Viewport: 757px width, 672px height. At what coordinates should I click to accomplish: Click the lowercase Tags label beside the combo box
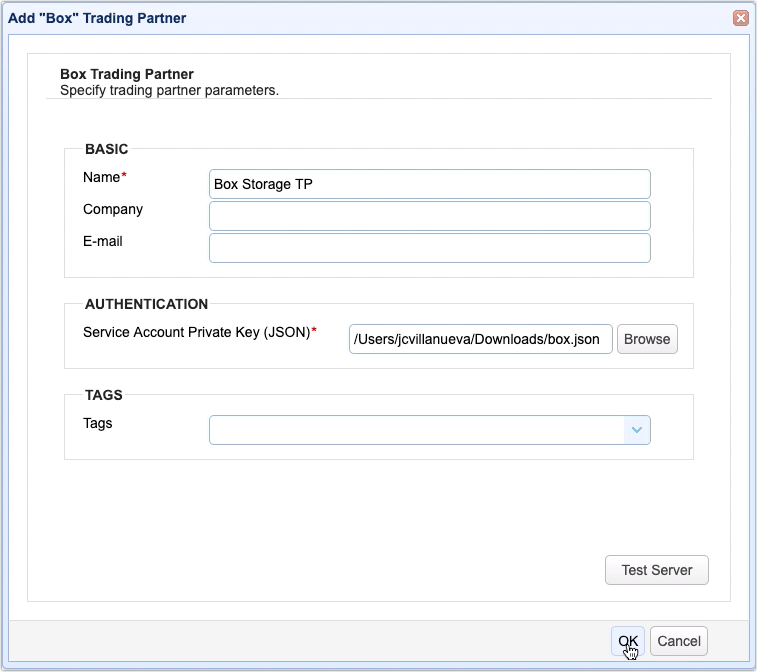[x=98, y=423]
